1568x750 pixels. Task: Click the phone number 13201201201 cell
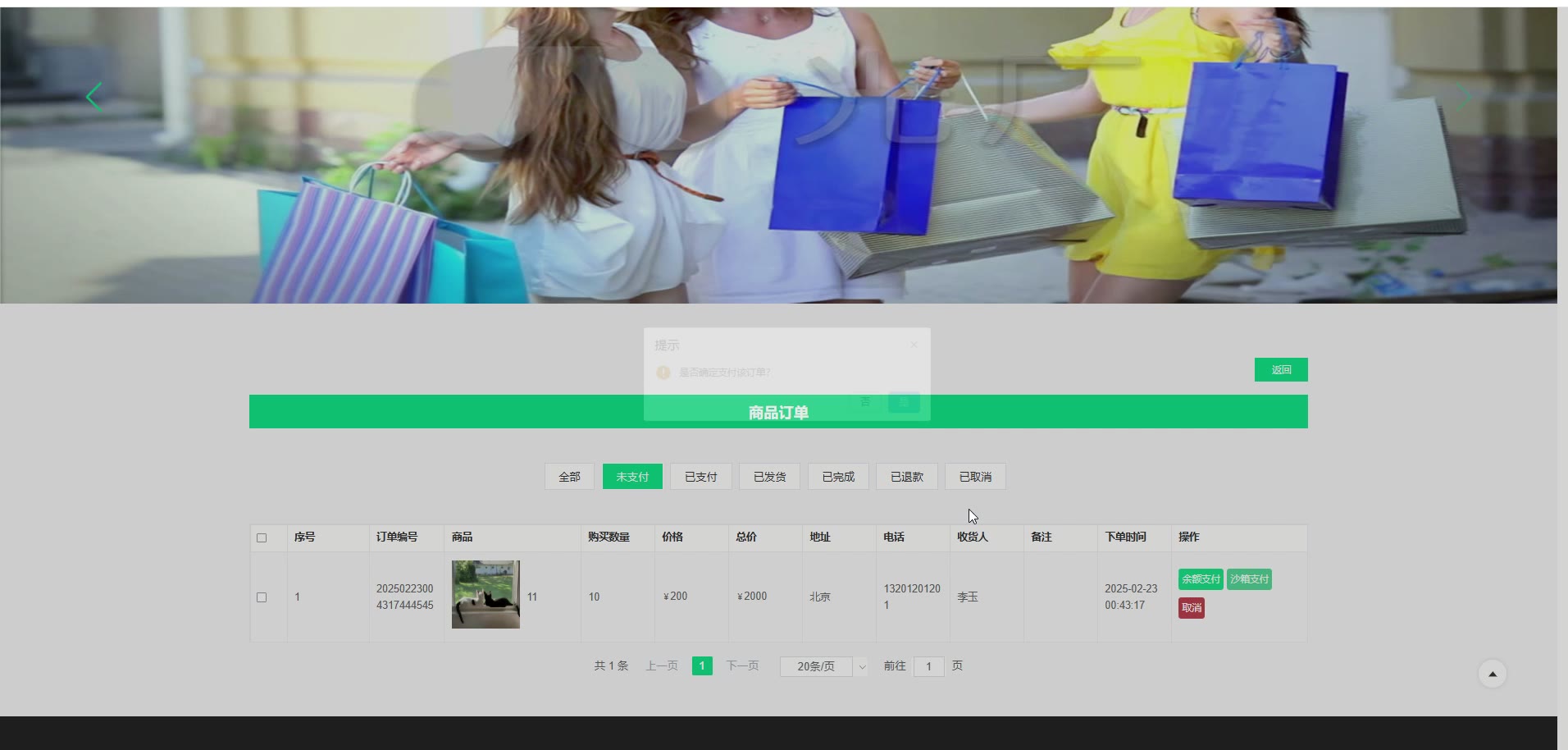912,597
